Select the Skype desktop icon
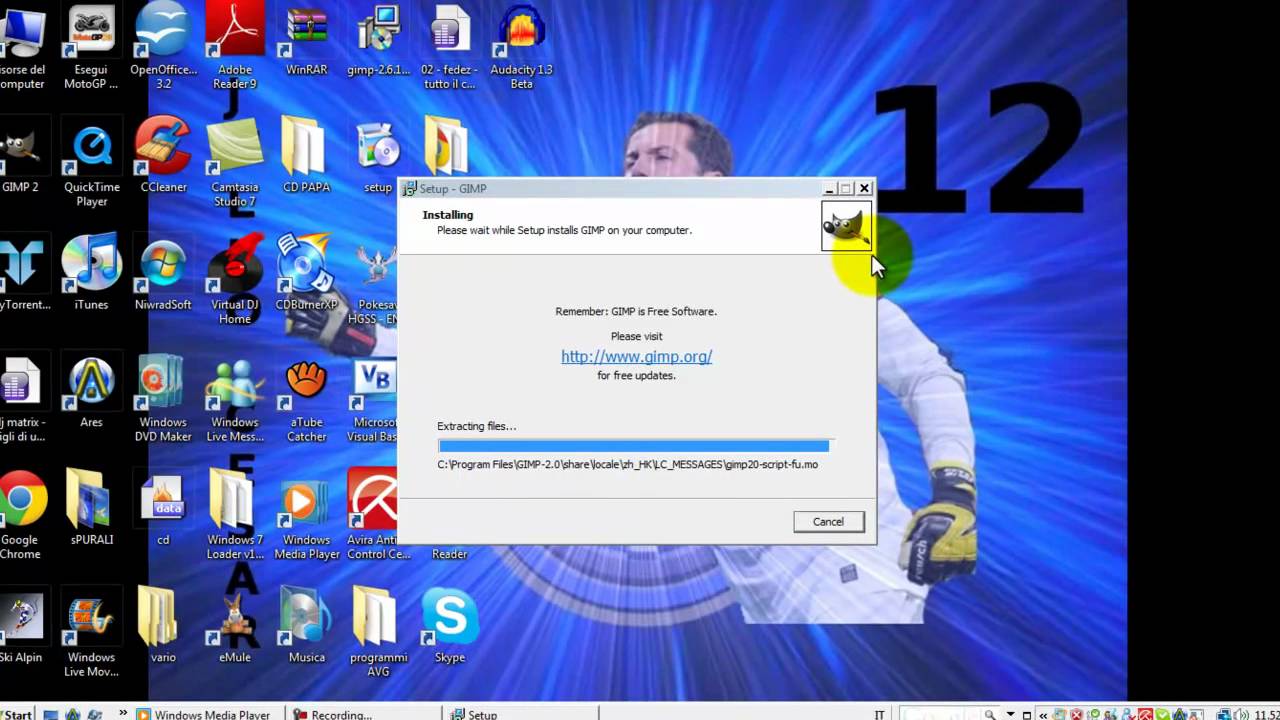Viewport: 1280px width, 720px height. (x=450, y=627)
